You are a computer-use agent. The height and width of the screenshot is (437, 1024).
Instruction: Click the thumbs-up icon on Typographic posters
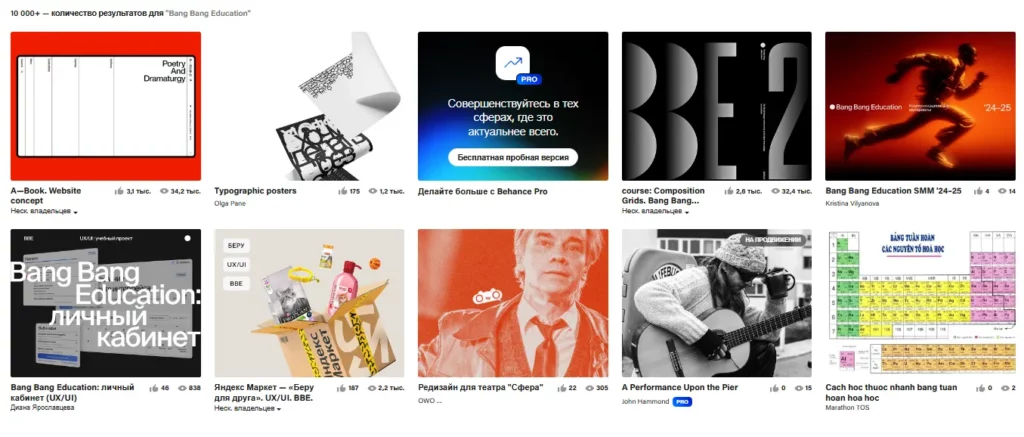pyautogui.click(x=343, y=191)
